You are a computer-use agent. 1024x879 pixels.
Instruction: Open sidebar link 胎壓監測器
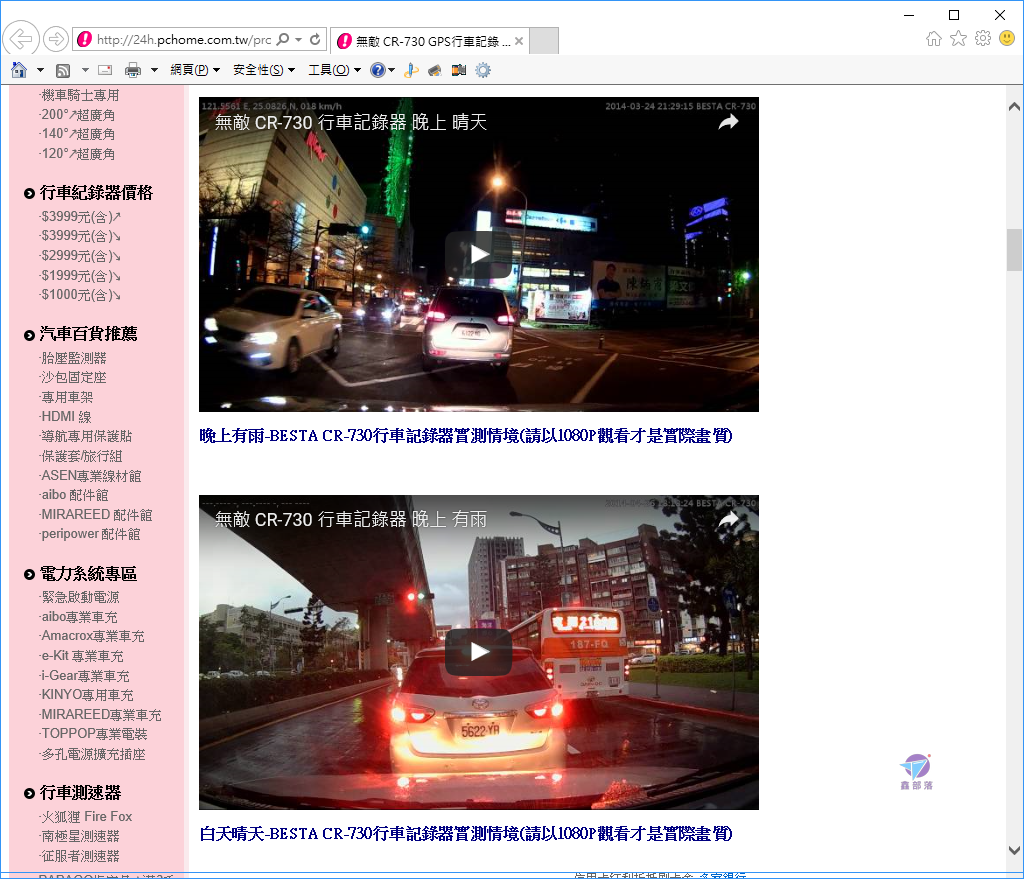tap(72, 358)
